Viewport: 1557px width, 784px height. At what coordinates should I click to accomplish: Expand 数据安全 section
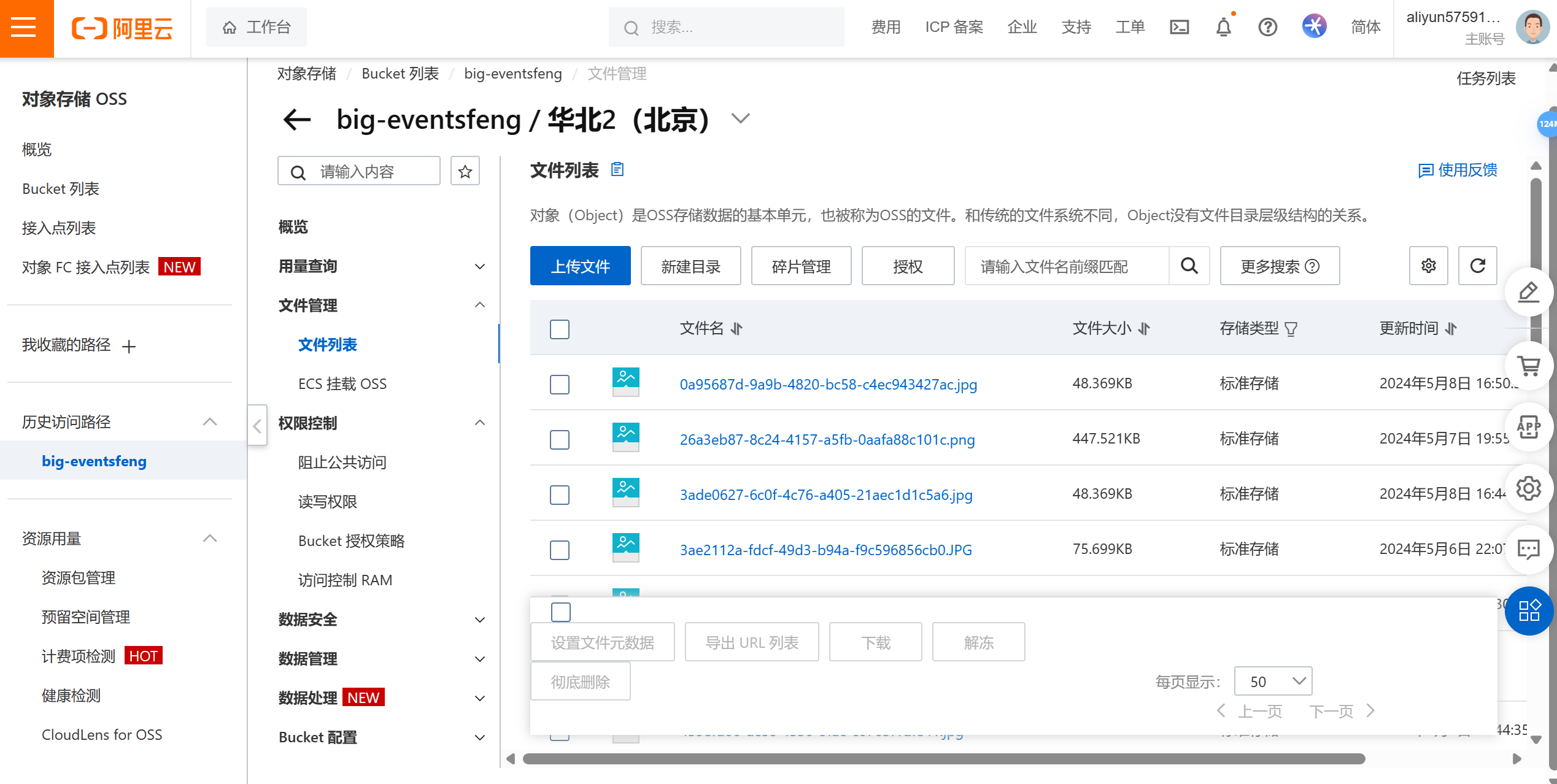[x=480, y=620]
